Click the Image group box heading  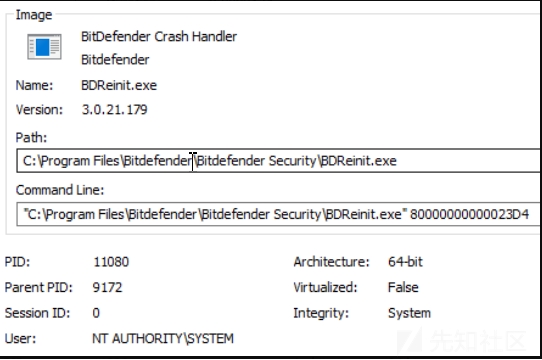point(34,15)
